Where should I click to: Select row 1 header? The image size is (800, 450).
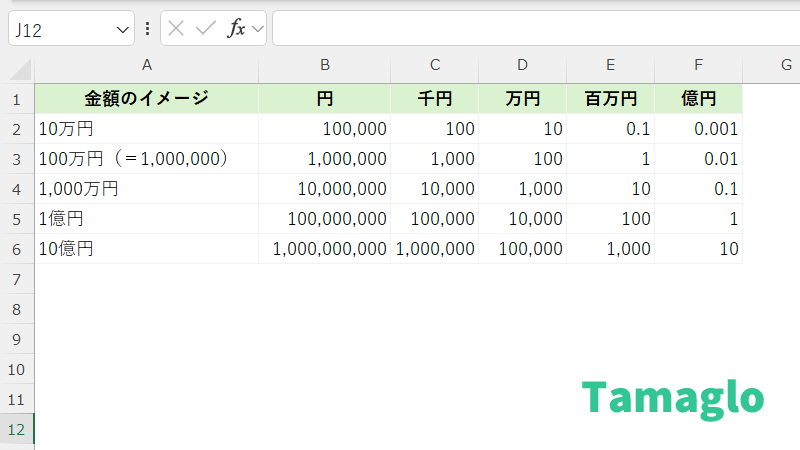point(17,99)
